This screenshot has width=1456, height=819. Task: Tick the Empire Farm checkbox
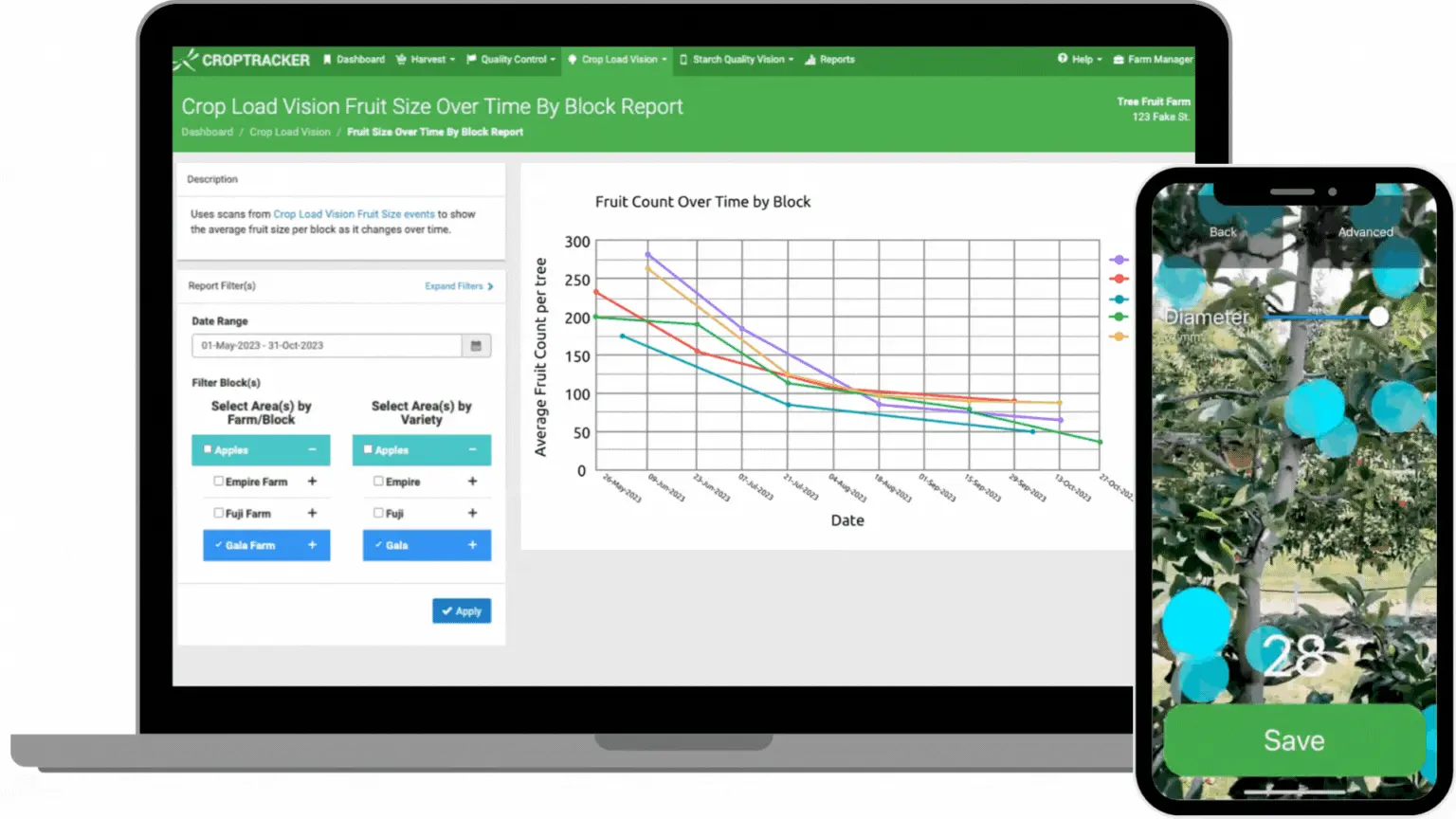coord(218,482)
